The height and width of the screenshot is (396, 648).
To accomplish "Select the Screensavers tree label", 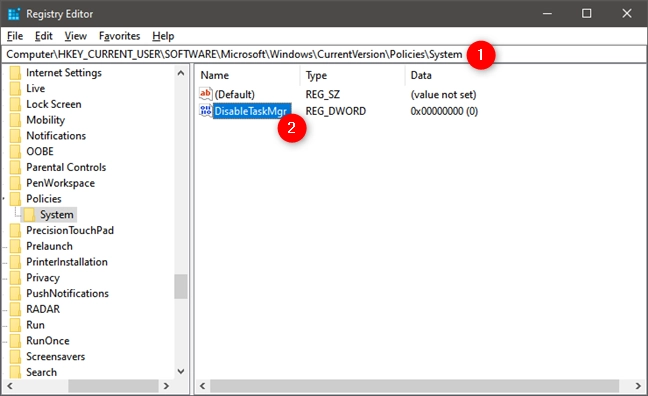I will click(x=55, y=356).
